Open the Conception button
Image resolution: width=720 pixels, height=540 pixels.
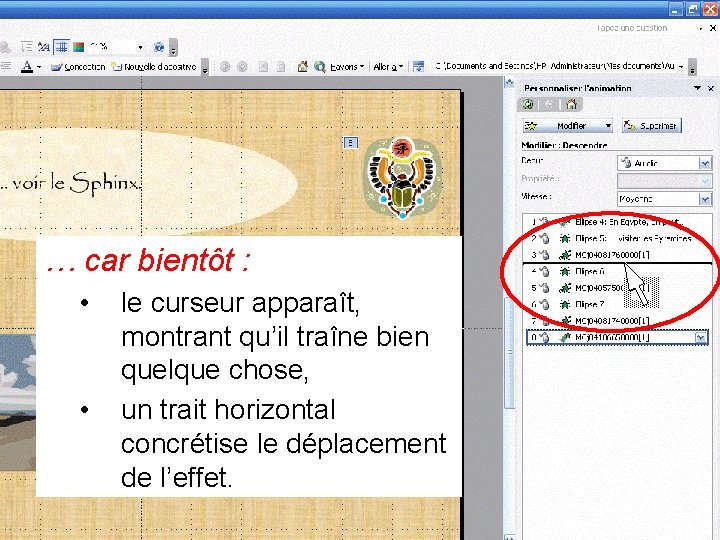pos(78,67)
